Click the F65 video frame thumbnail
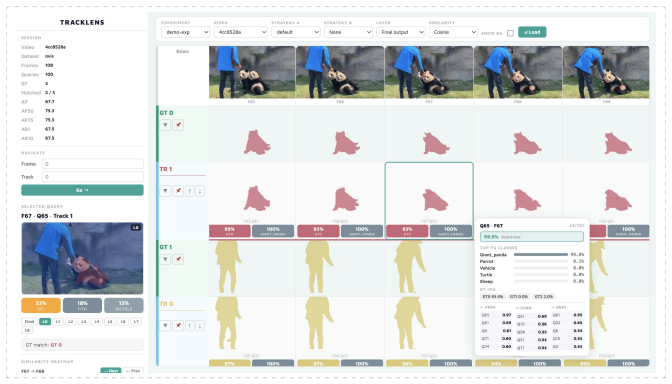This screenshot has width=672, height=384. click(x=252, y=72)
